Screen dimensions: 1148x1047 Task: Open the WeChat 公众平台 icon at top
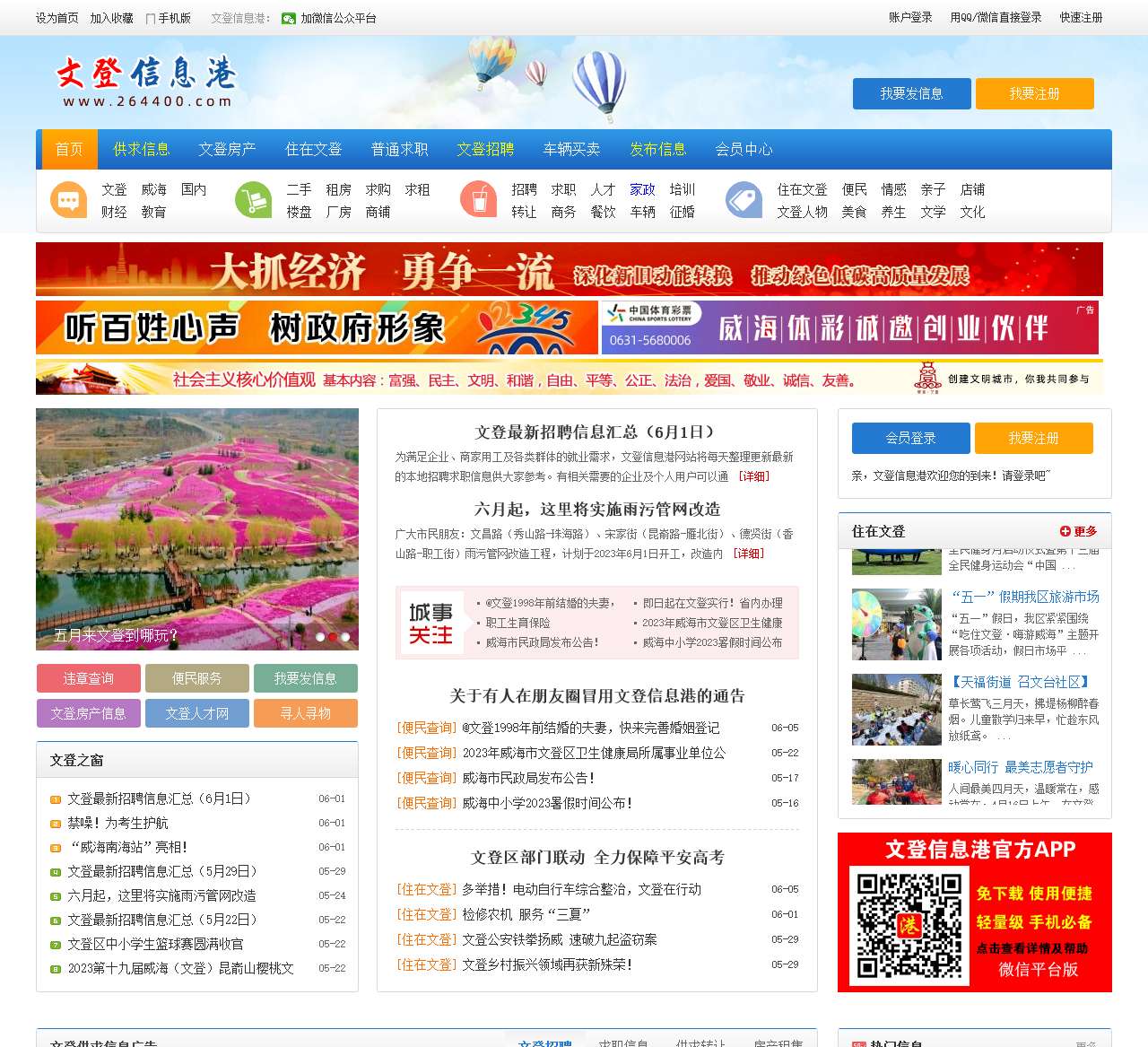pos(287,17)
